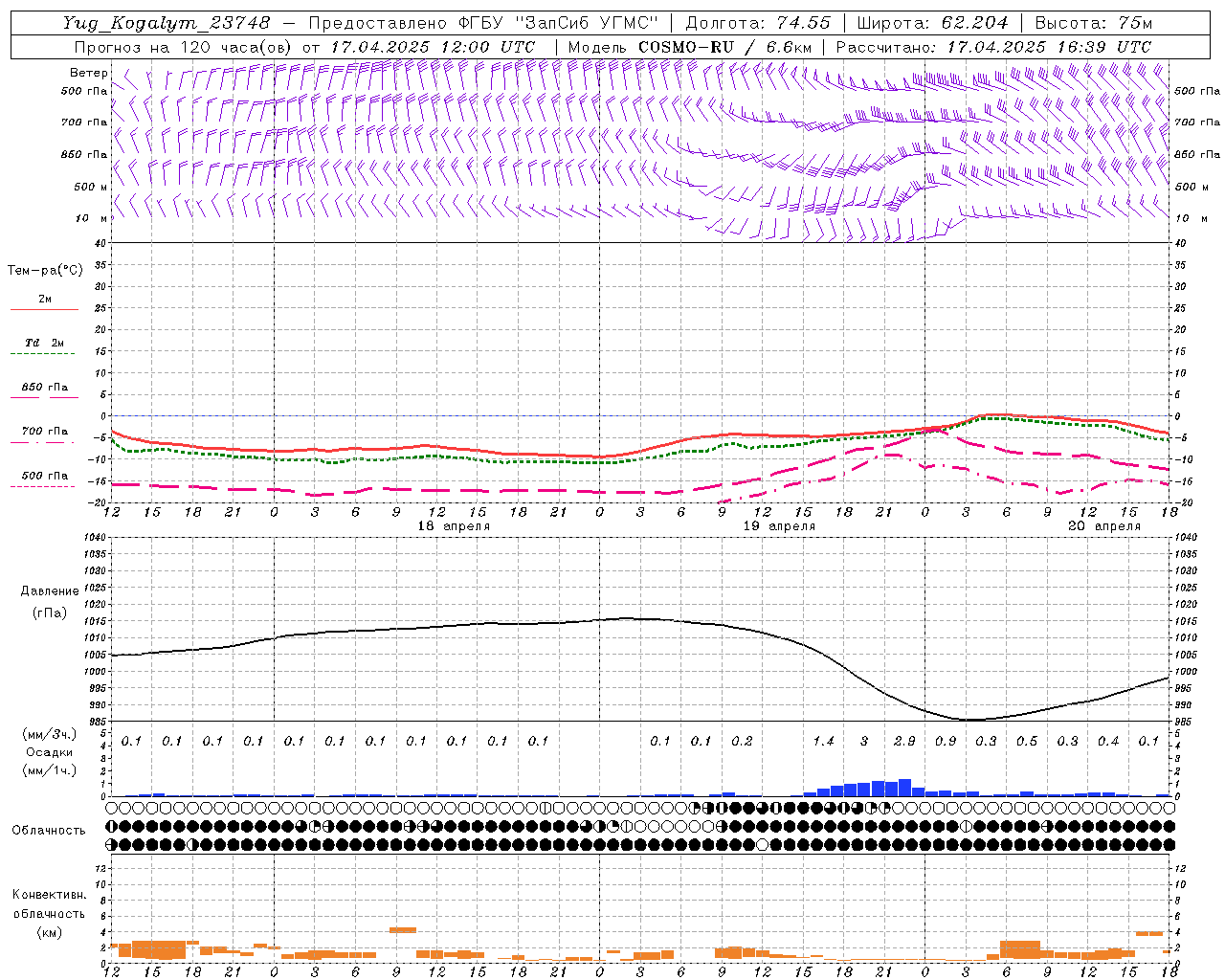1225x980 pixels.
Task: Select the computed time 17.04.2025 16:39 UTC
Action: tap(1049, 47)
